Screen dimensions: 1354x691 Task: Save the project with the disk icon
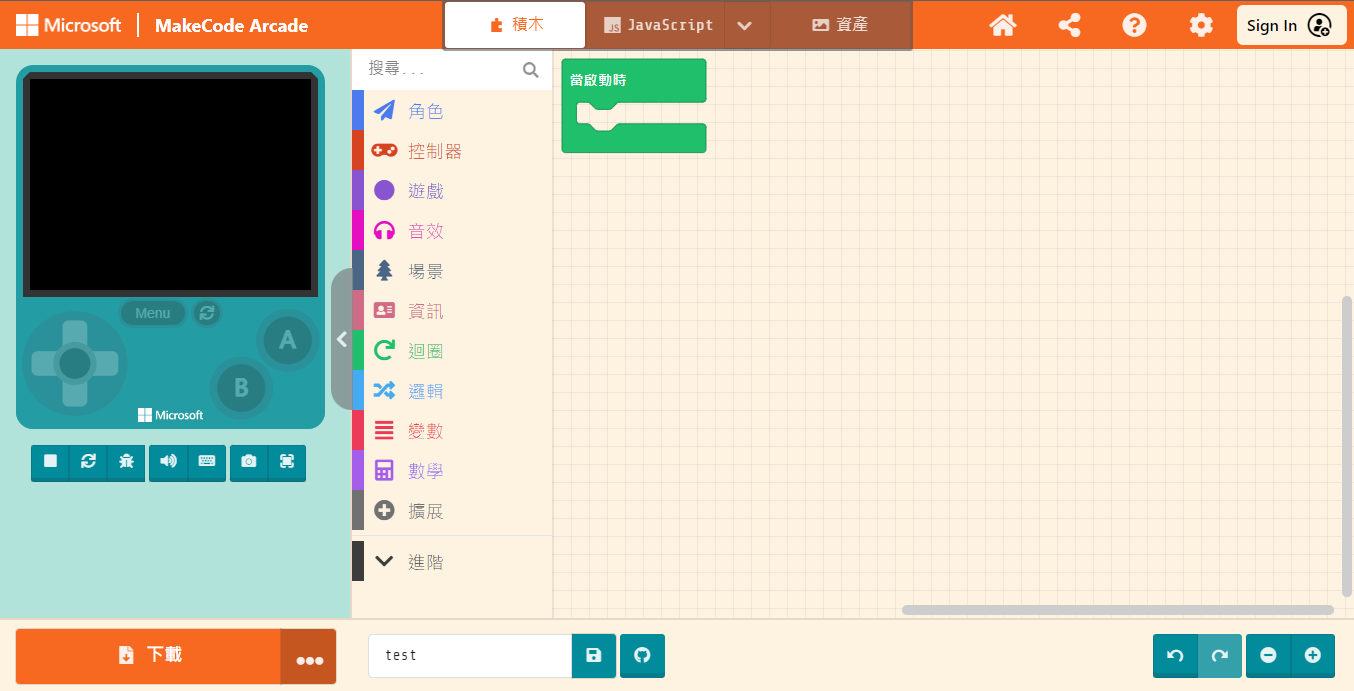click(594, 655)
